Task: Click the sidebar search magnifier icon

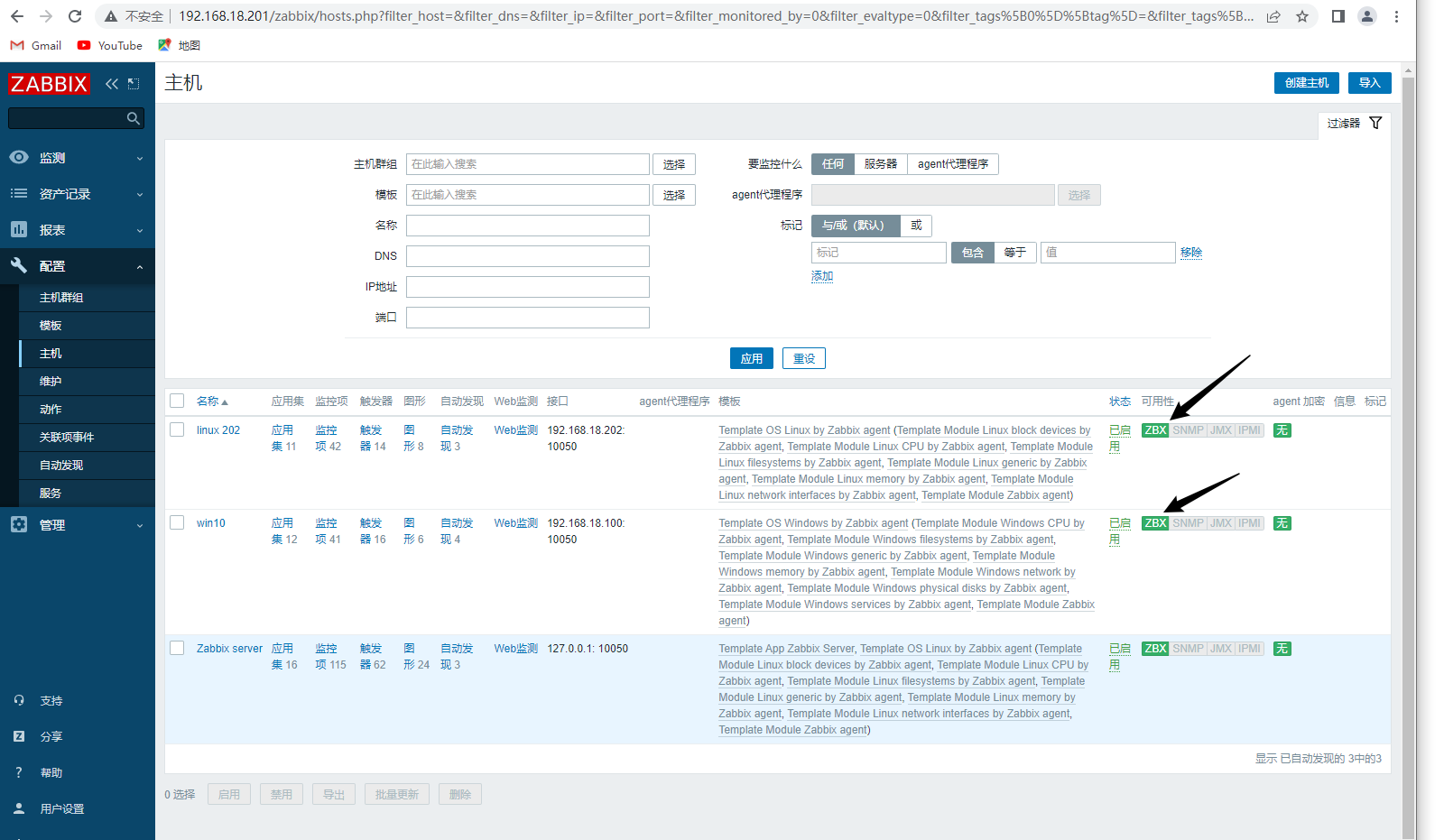Action: [134, 118]
